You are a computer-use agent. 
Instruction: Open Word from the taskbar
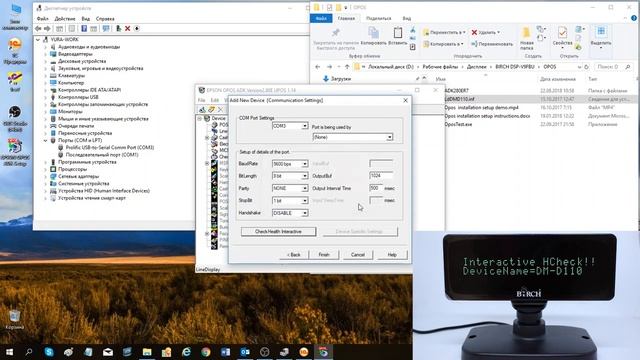tap(225, 352)
